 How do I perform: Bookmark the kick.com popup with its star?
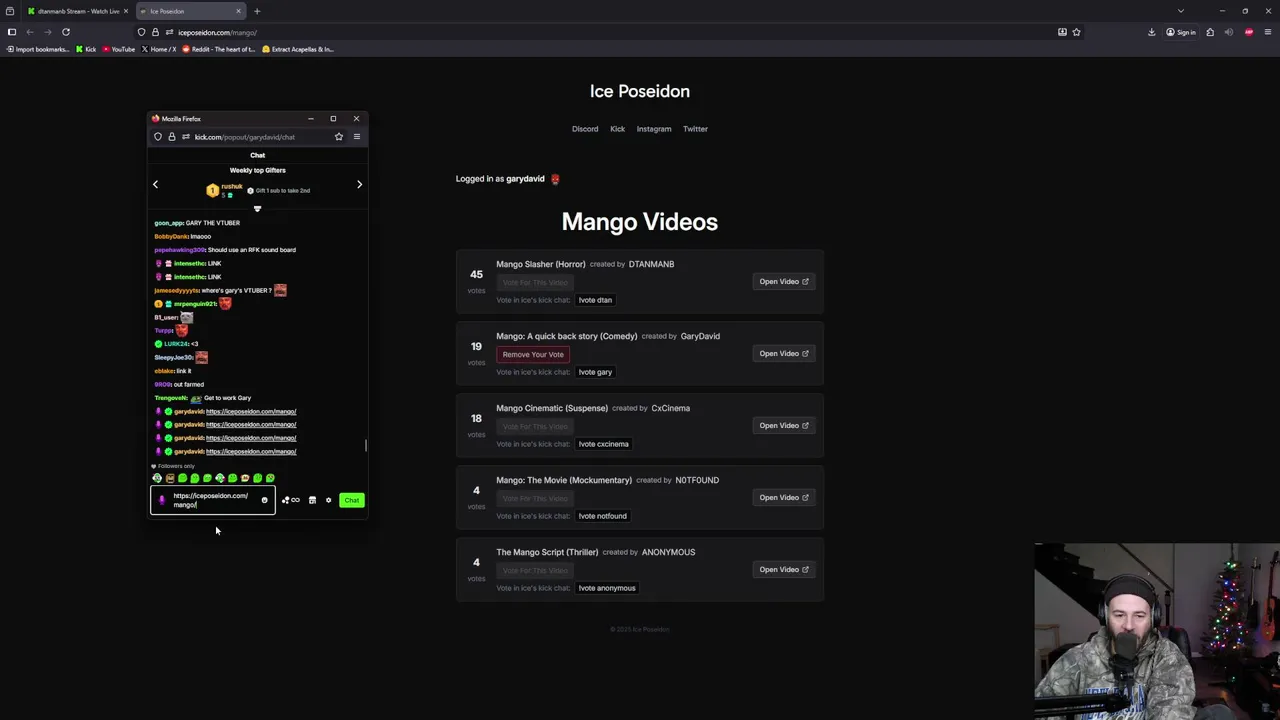point(339,137)
